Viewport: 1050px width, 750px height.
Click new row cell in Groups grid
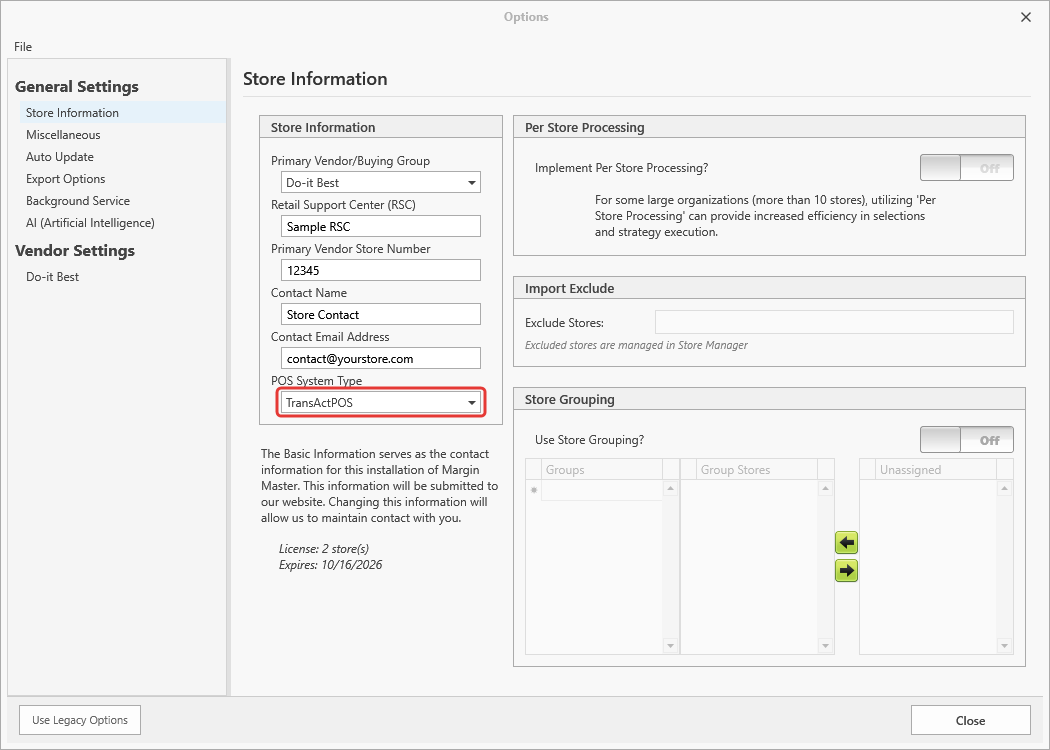coord(602,490)
